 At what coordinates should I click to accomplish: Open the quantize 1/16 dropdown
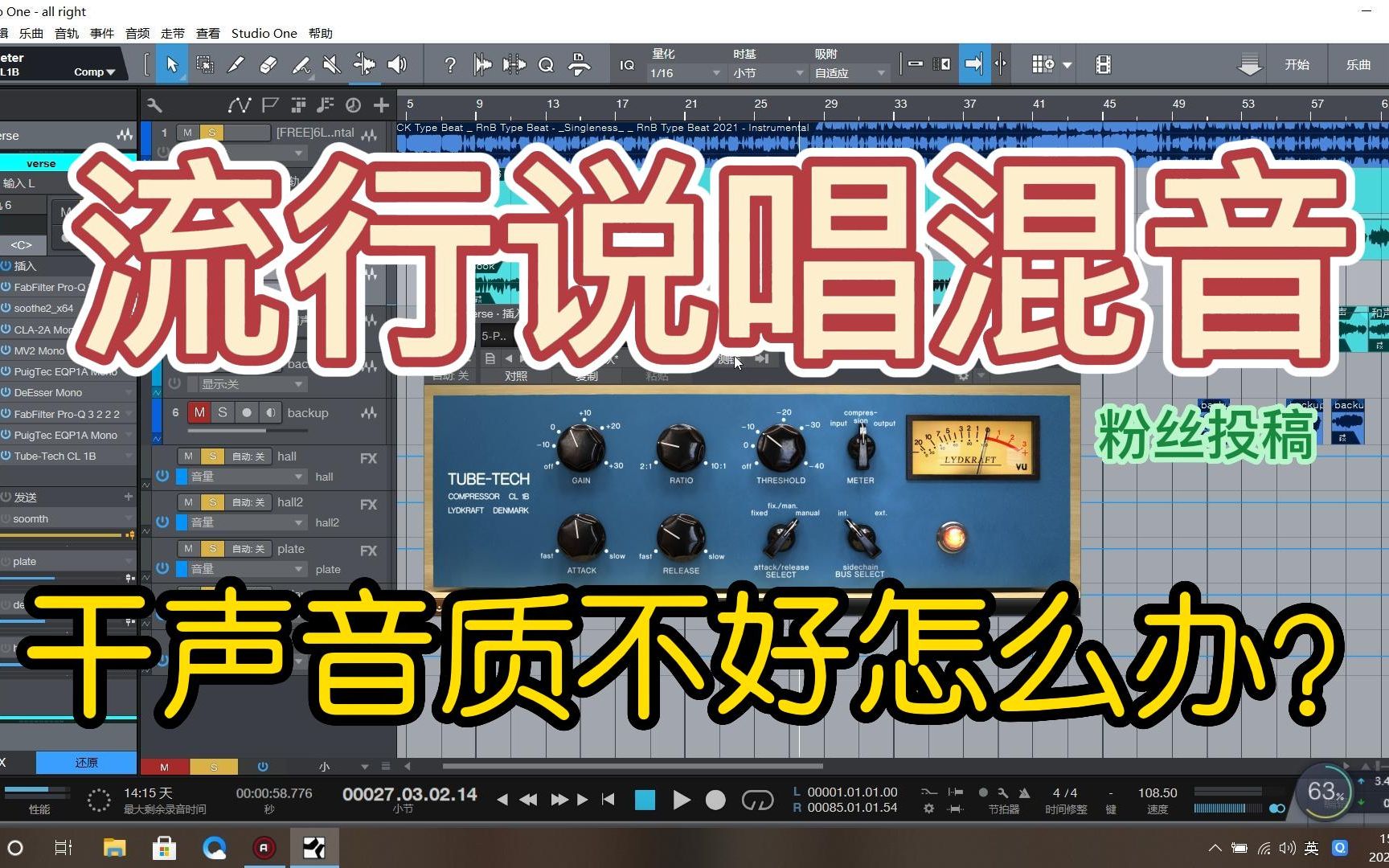tap(685, 73)
